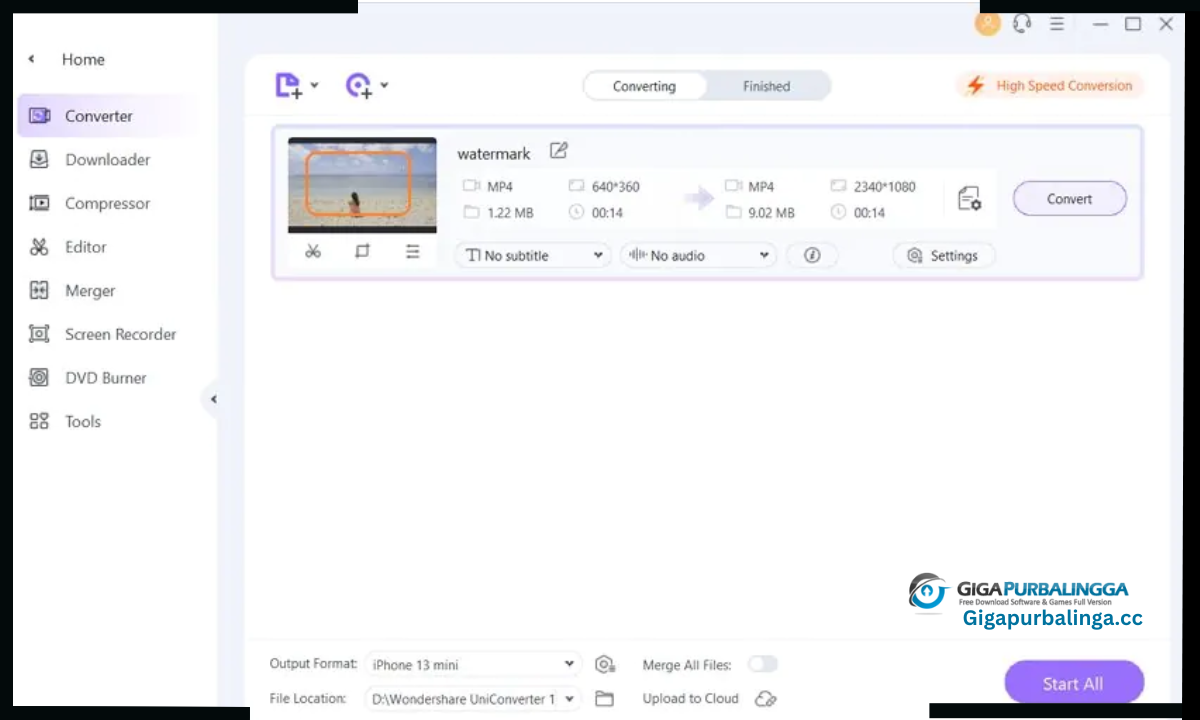Click the DVD Burner disc icon

pos(39,378)
